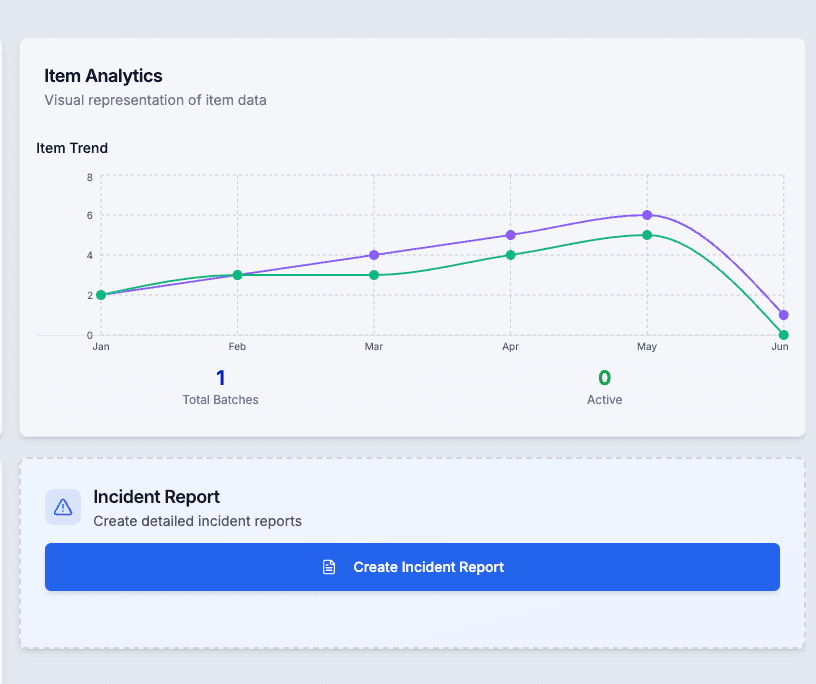Click the Create Incident Report button
Screen dimensions: 816x684
tap(412, 567)
